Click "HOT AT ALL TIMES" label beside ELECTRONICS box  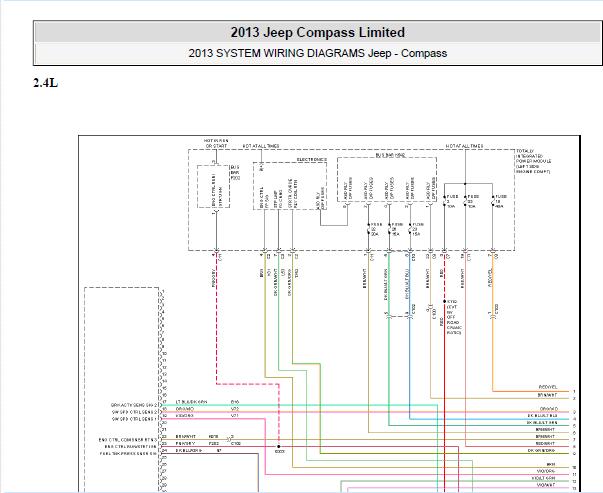pos(261,146)
